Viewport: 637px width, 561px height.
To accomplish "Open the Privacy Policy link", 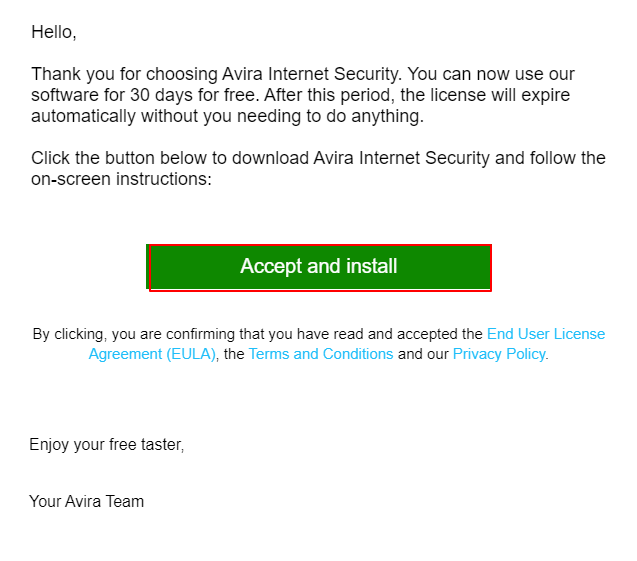I will pos(499,354).
